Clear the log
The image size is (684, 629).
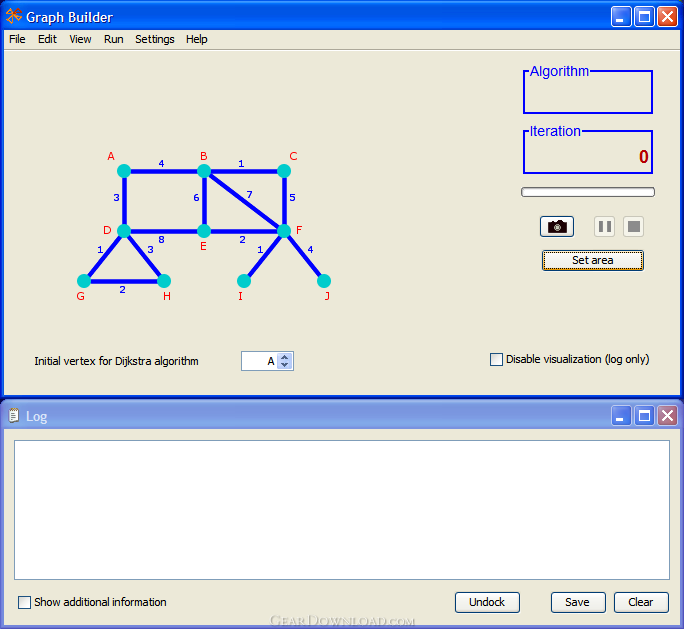coord(641,602)
